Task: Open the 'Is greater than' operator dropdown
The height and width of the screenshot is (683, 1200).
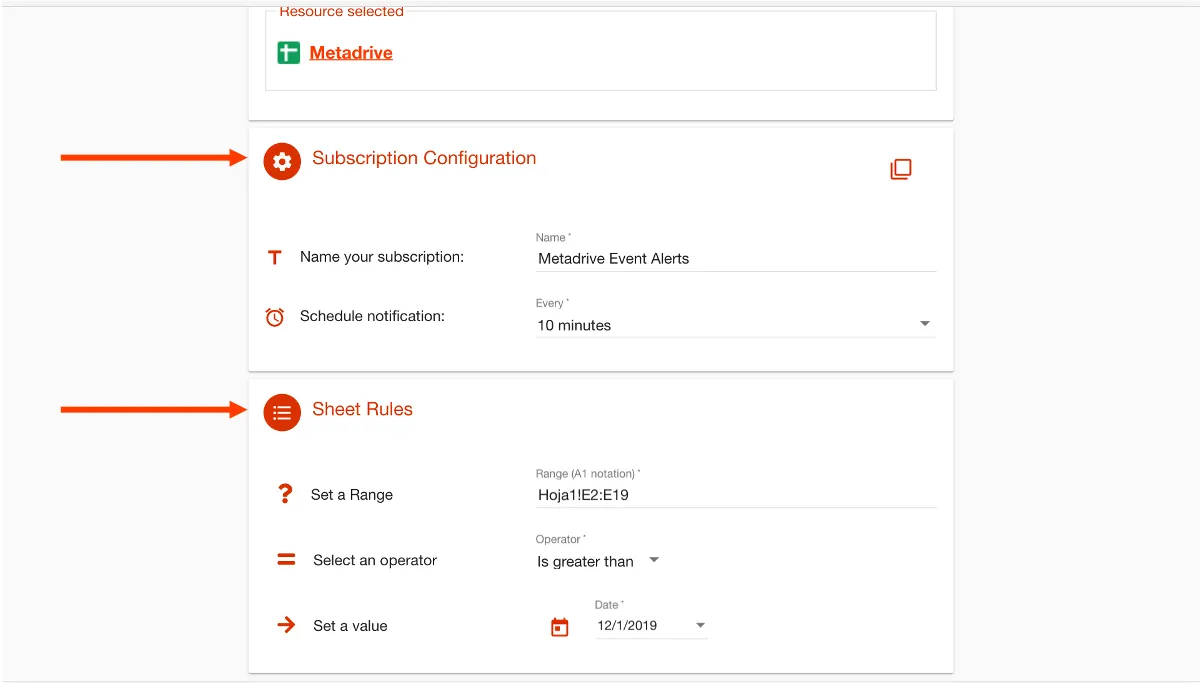Action: (599, 561)
